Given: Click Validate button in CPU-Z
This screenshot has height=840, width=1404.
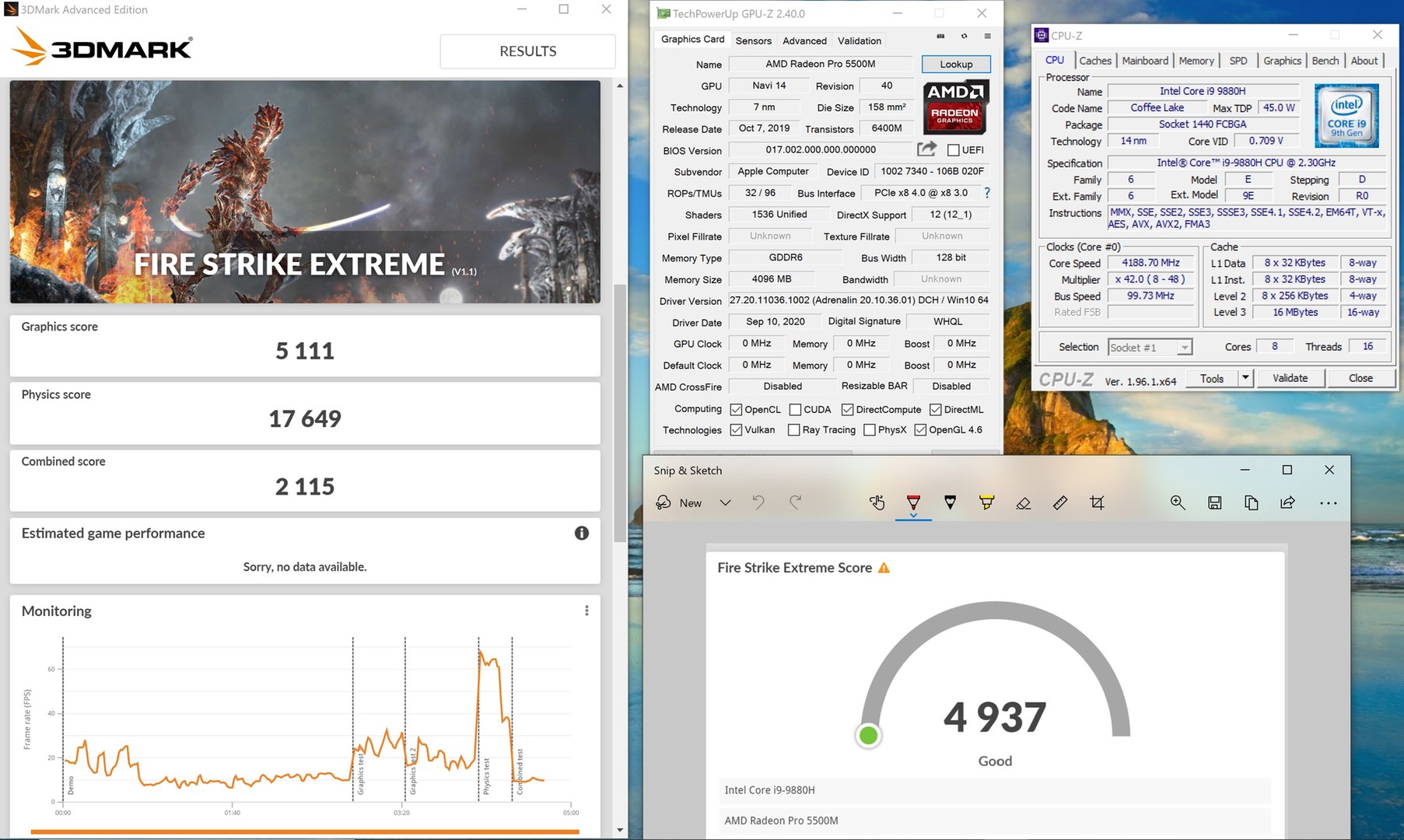Looking at the screenshot, I should 1290,378.
